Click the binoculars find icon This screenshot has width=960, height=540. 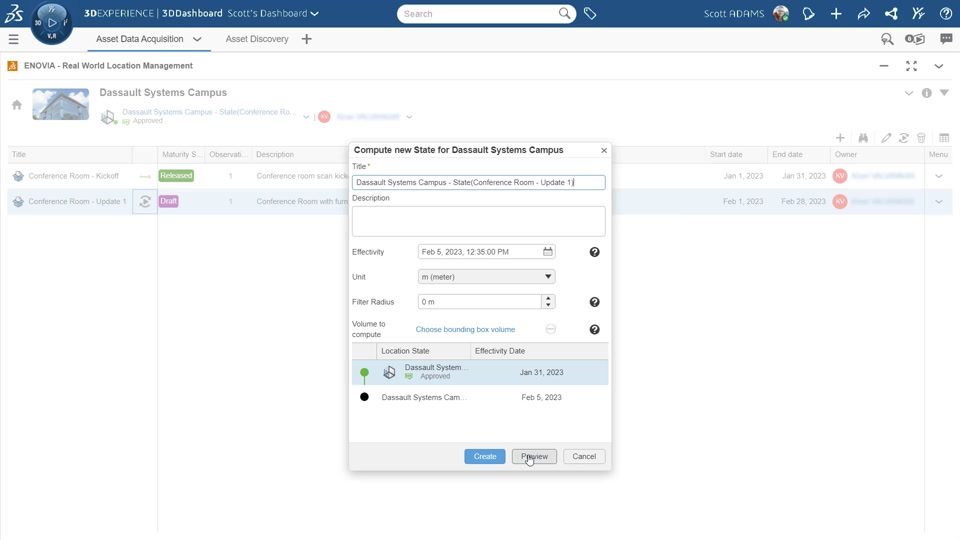pos(863,138)
